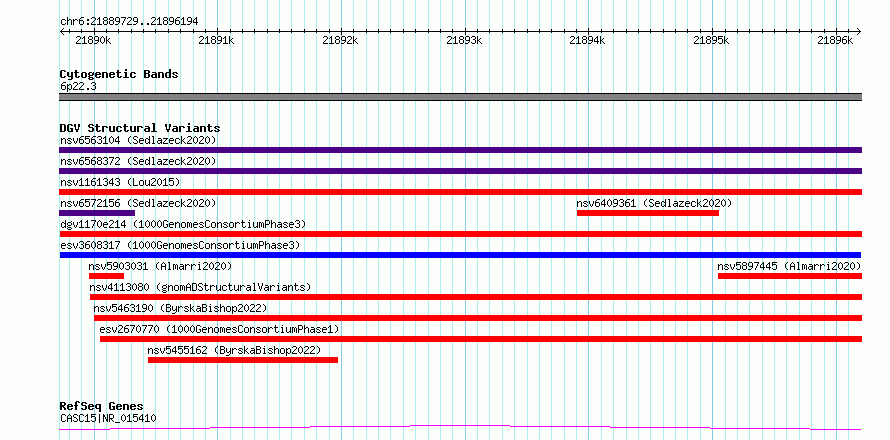Click the 21894k ruler tick label
The height and width of the screenshot is (440, 890).
tap(588, 41)
